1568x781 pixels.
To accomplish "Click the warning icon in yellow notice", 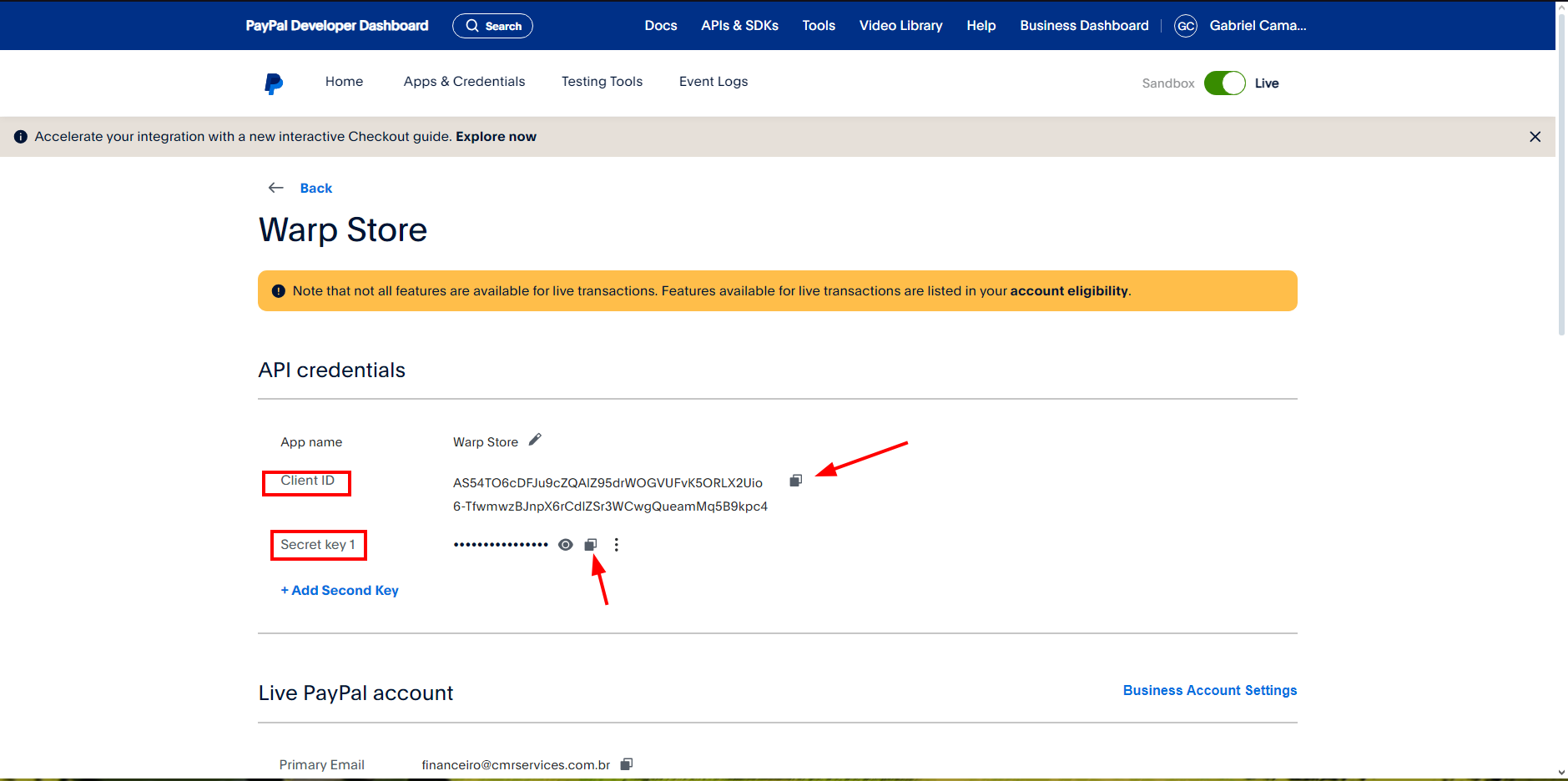I will [279, 291].
